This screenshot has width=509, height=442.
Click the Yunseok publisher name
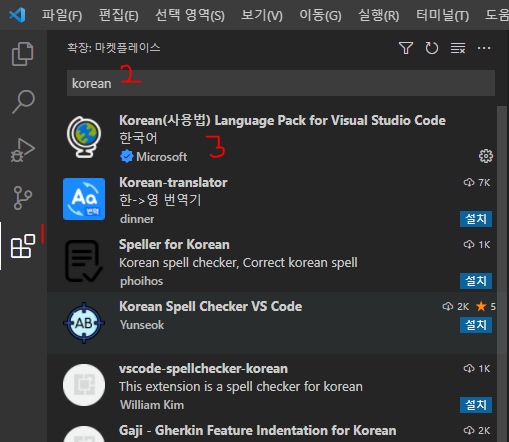click(142, 325)
